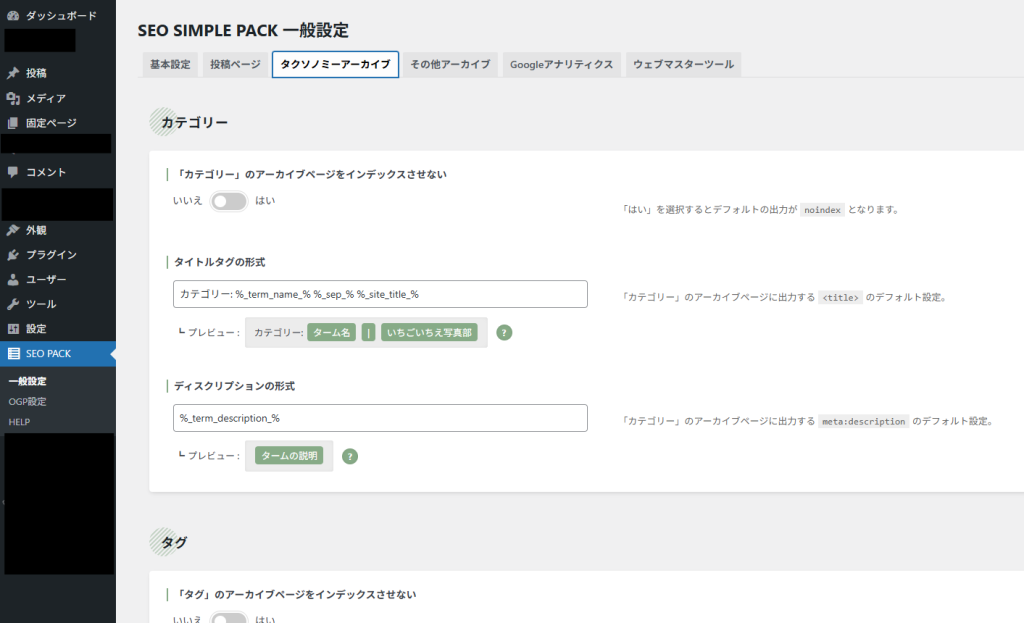Open the HELP submenu link
The image size is (1024, 623).
(19, 422)
